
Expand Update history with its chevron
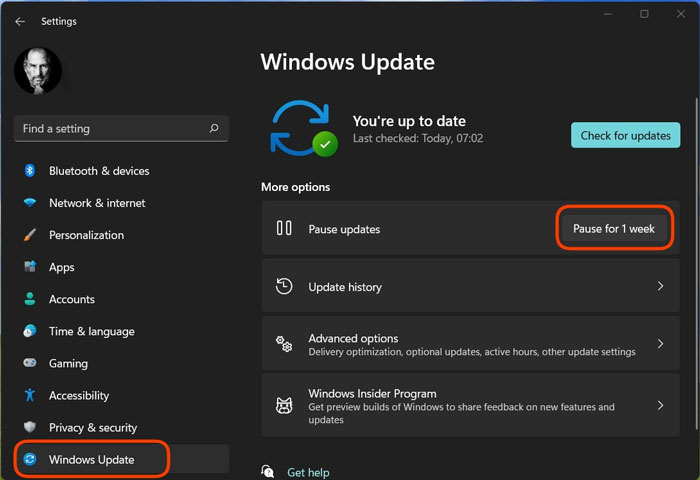point(660,286)
